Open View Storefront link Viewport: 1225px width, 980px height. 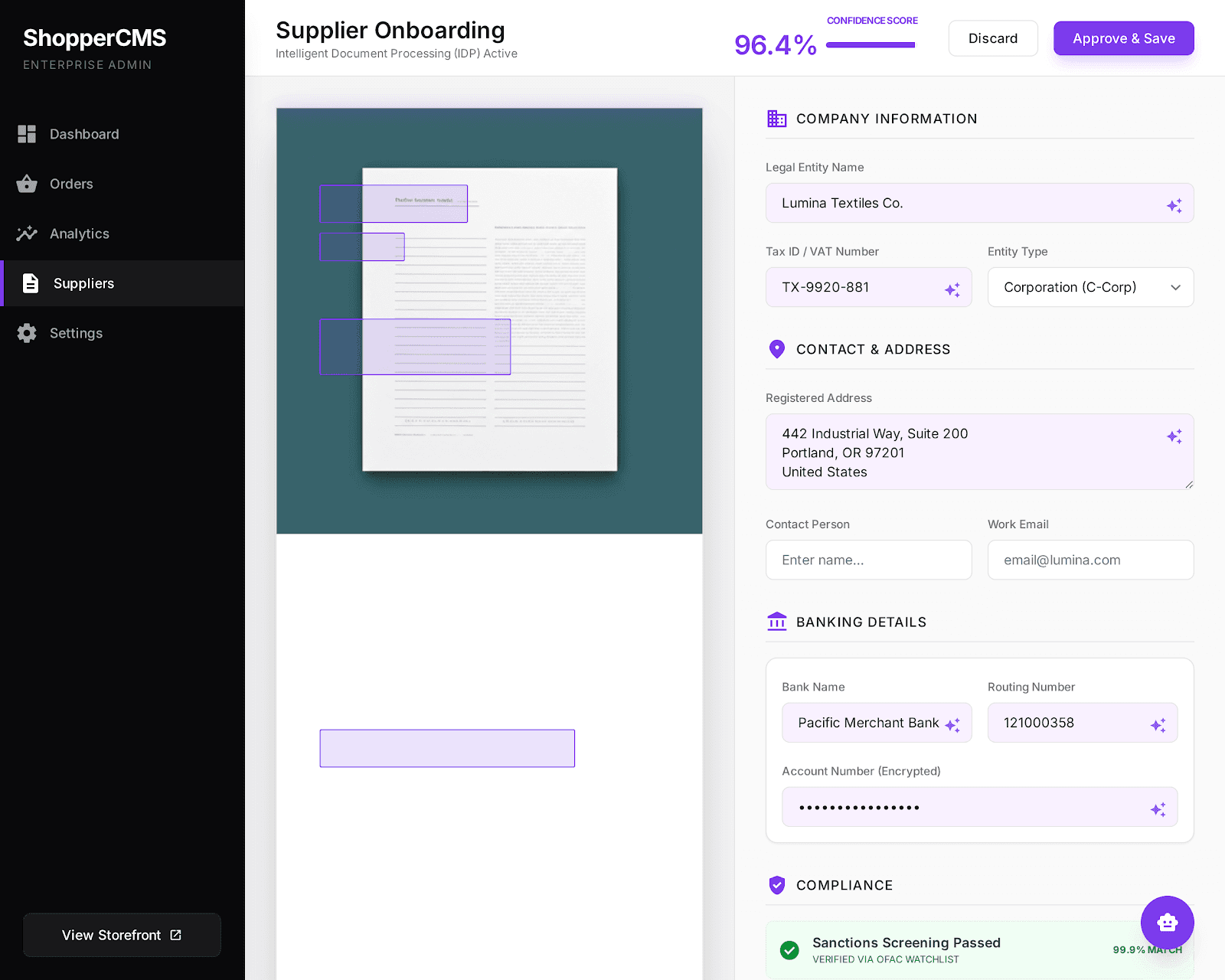click(x=122, y=935)
